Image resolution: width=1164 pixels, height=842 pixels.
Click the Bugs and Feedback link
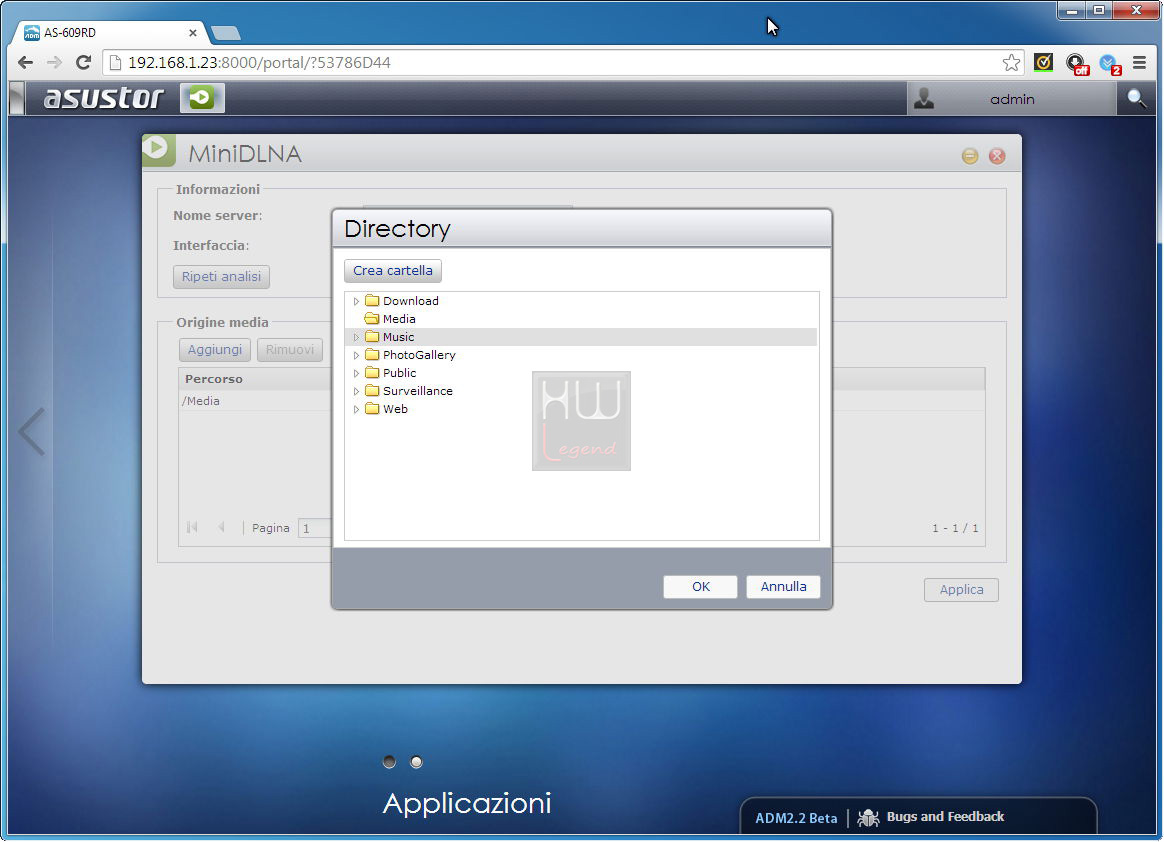(945, 817)
